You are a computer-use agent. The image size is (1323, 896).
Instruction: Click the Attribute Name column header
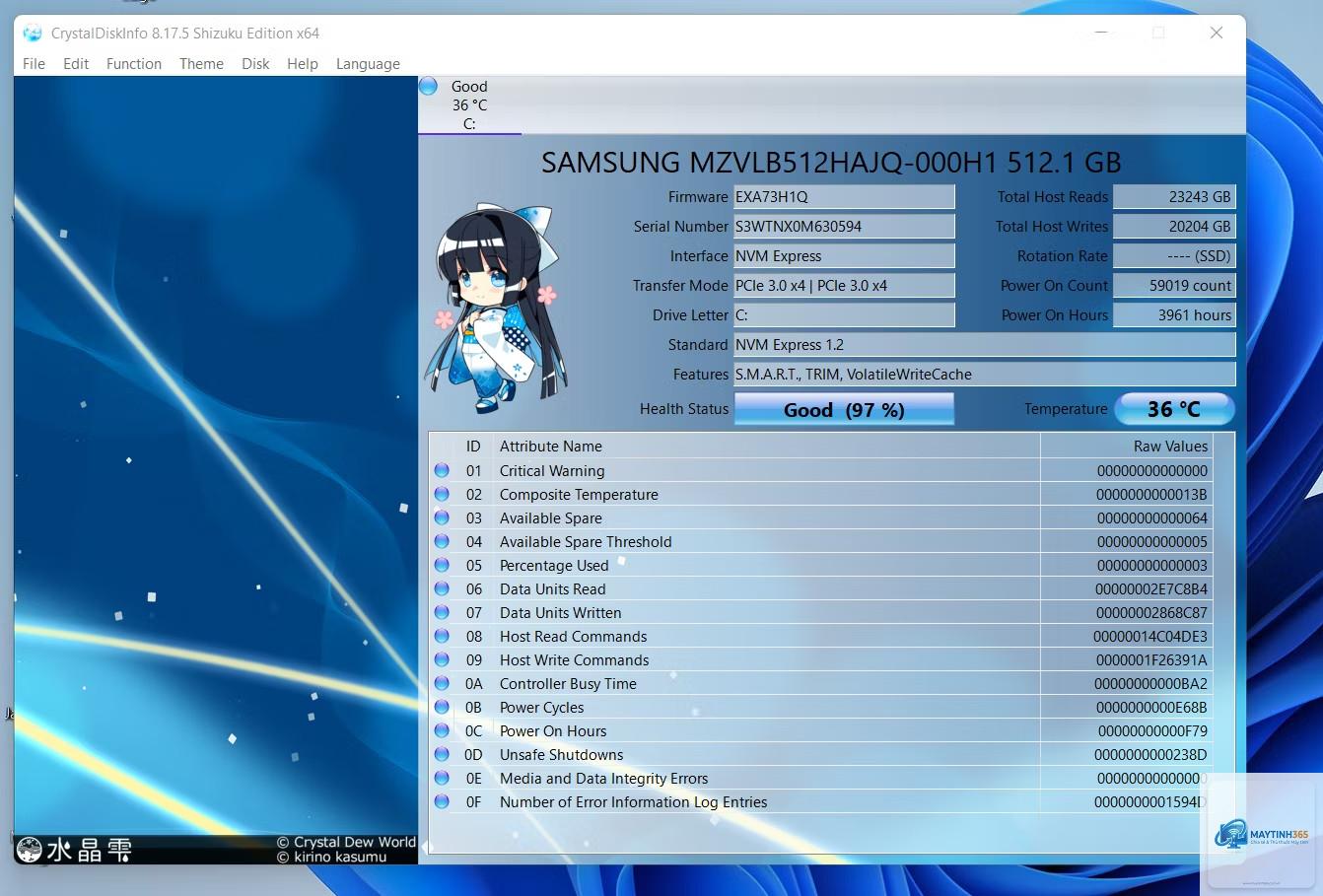pos(768,447)
